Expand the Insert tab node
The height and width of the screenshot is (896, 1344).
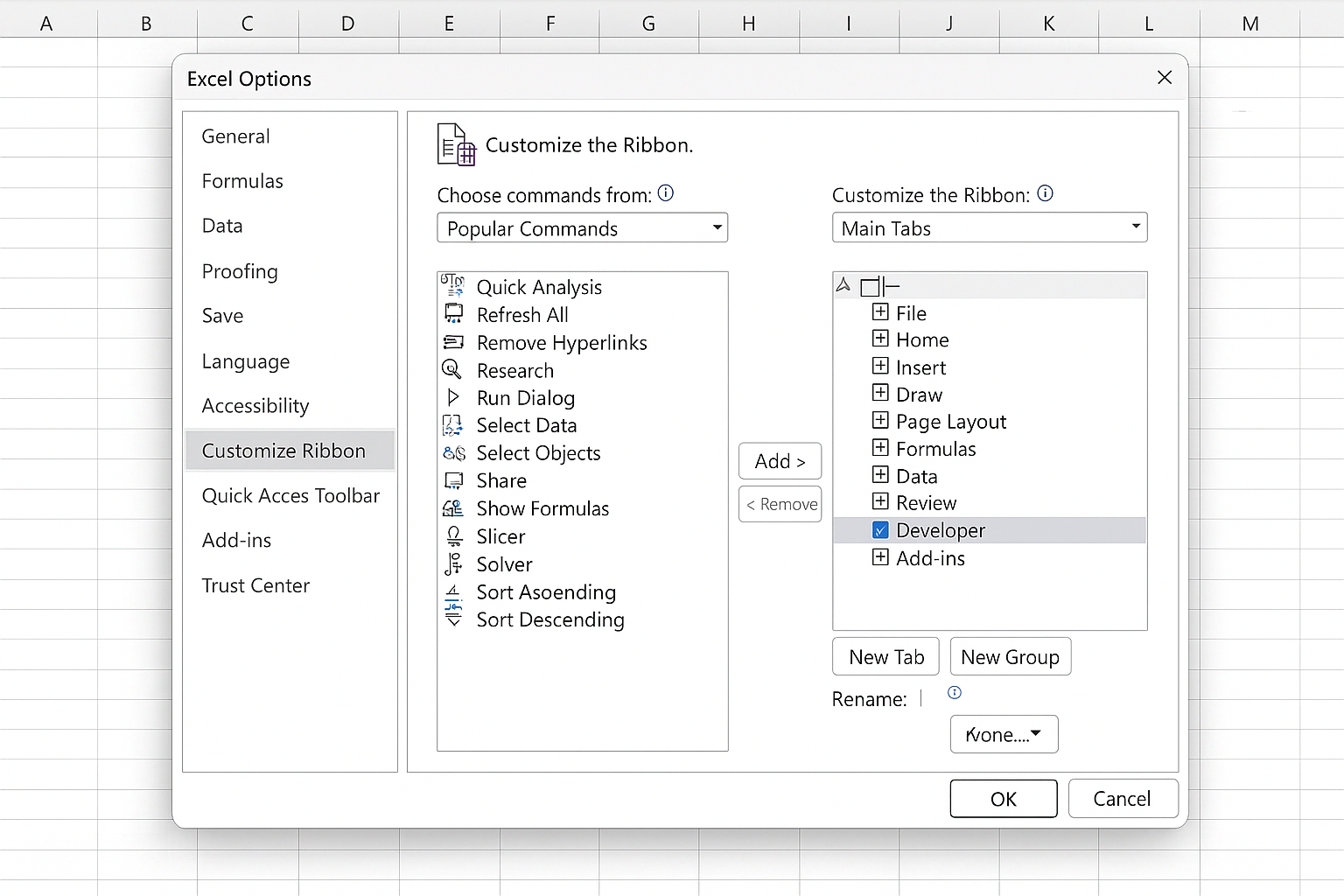click(x=880, y=366)
